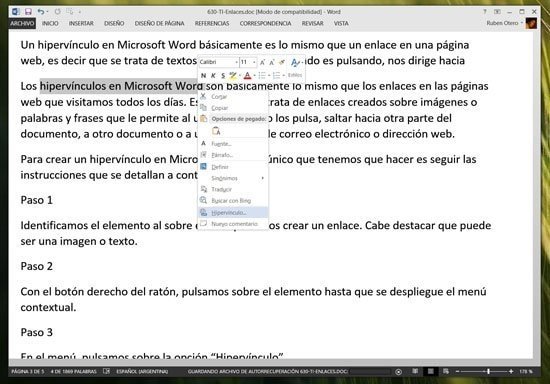The width and height of the screenshot is (550, 384).
Task: Click the Ruben Otero account name
Action: [502, 23]
